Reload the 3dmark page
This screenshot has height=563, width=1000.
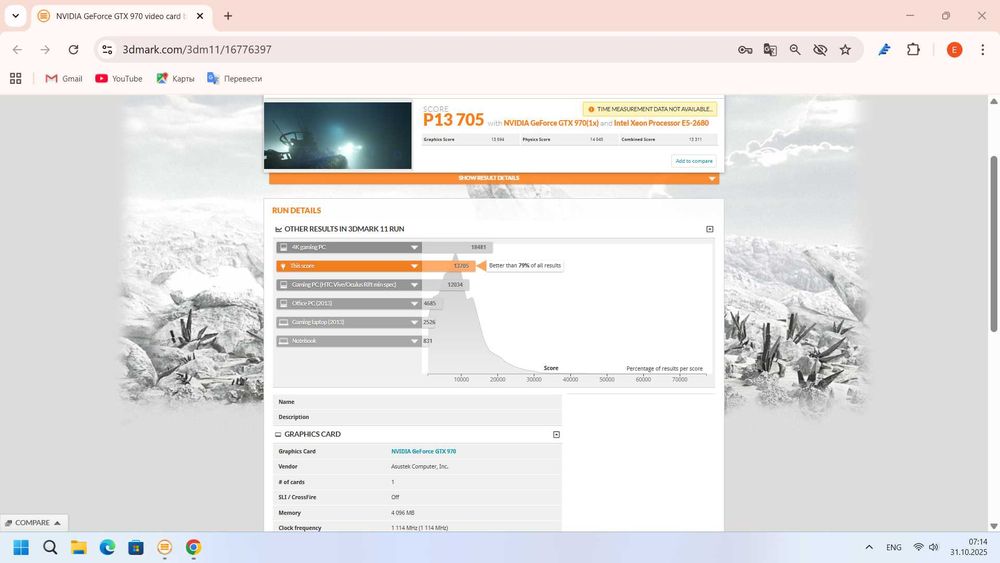(x=73, y=50)
